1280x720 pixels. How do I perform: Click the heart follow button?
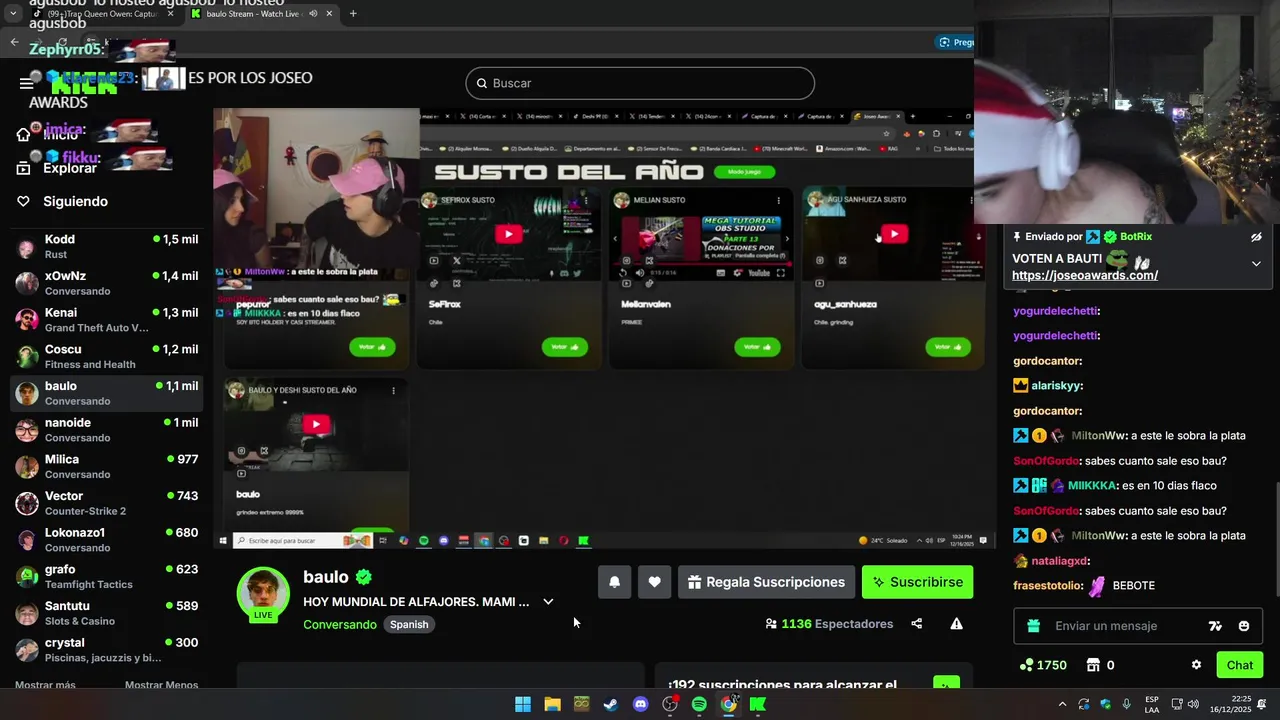tap(654, 582)
